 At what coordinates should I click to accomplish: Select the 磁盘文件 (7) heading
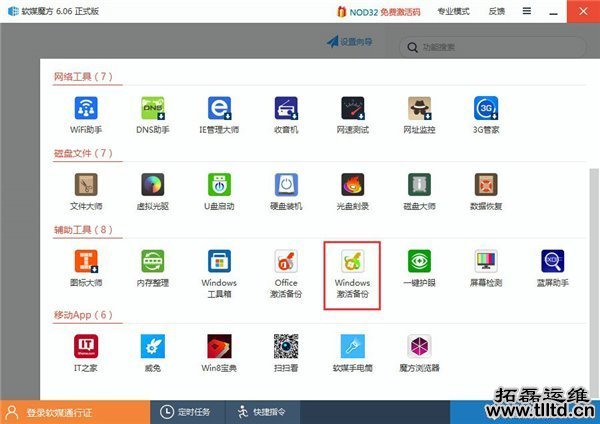(83, 153)
